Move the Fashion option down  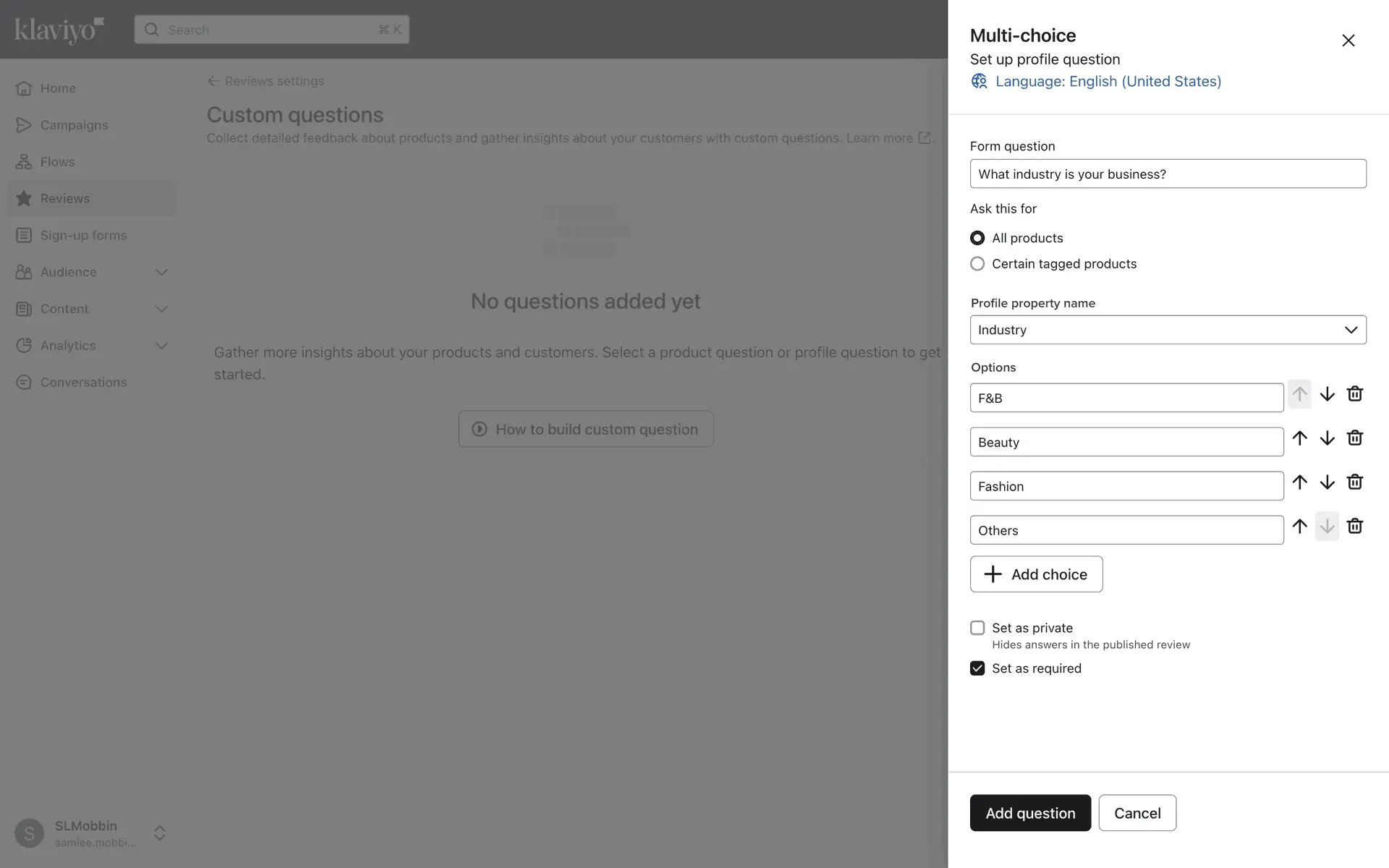pos(1327,482)
